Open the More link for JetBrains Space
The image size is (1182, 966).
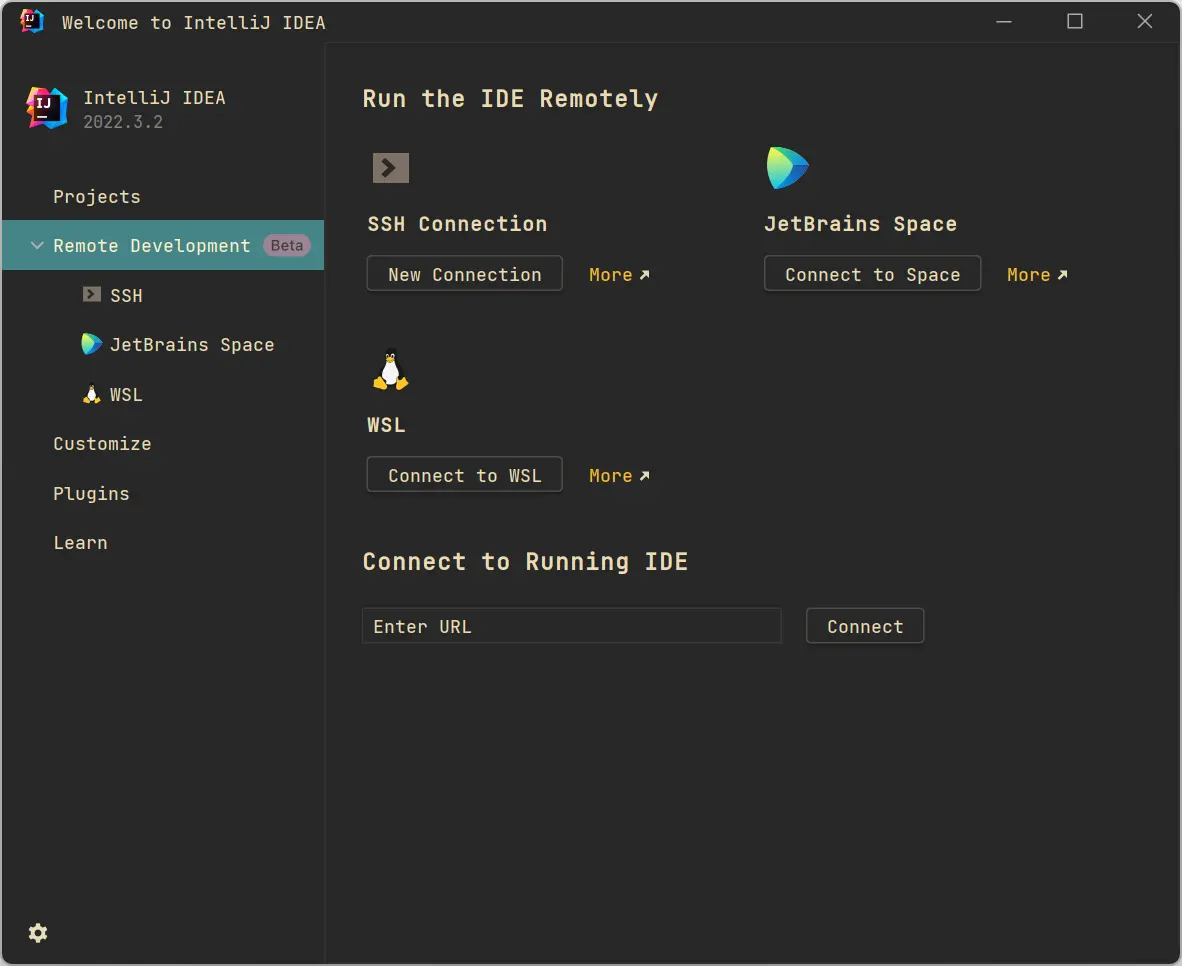pyautogui.click(x=1037, y=274)
